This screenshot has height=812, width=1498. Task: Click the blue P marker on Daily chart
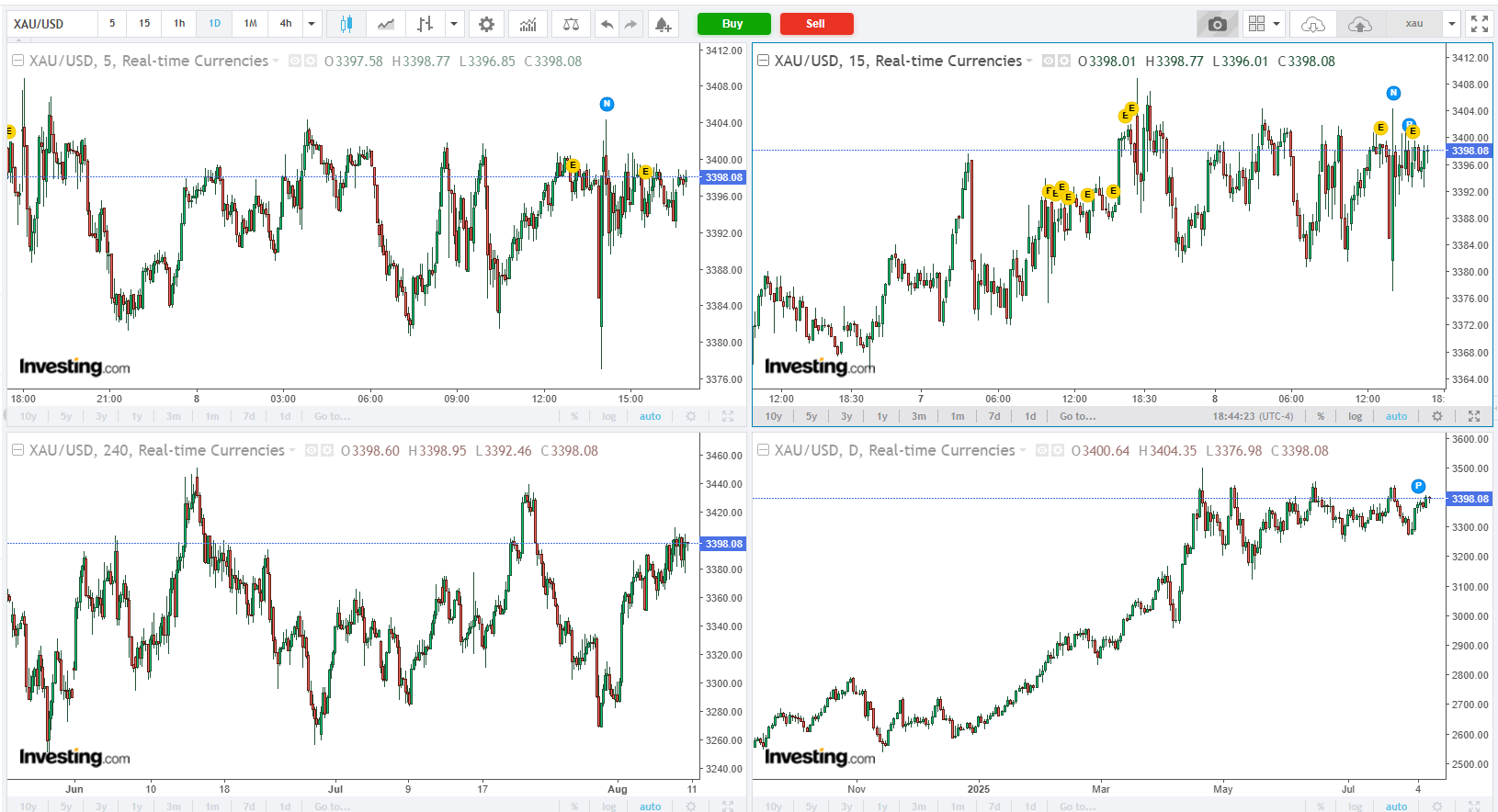click(1418, 486)
